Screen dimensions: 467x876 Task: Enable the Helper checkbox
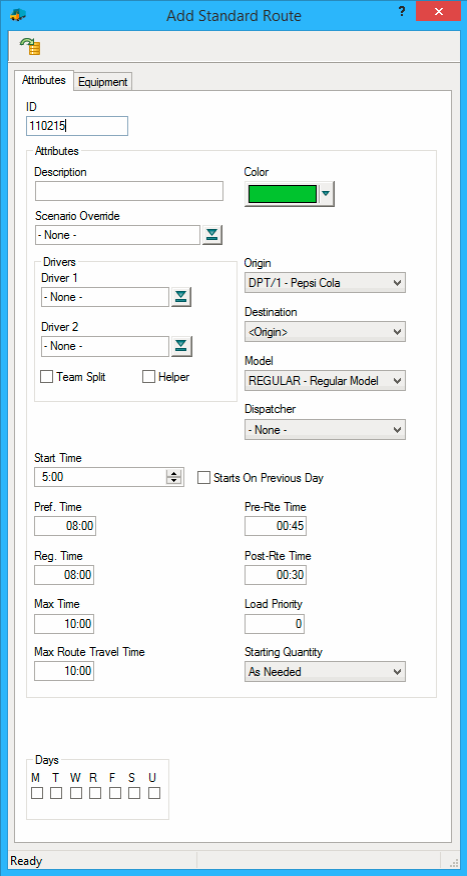click(148, 377)
